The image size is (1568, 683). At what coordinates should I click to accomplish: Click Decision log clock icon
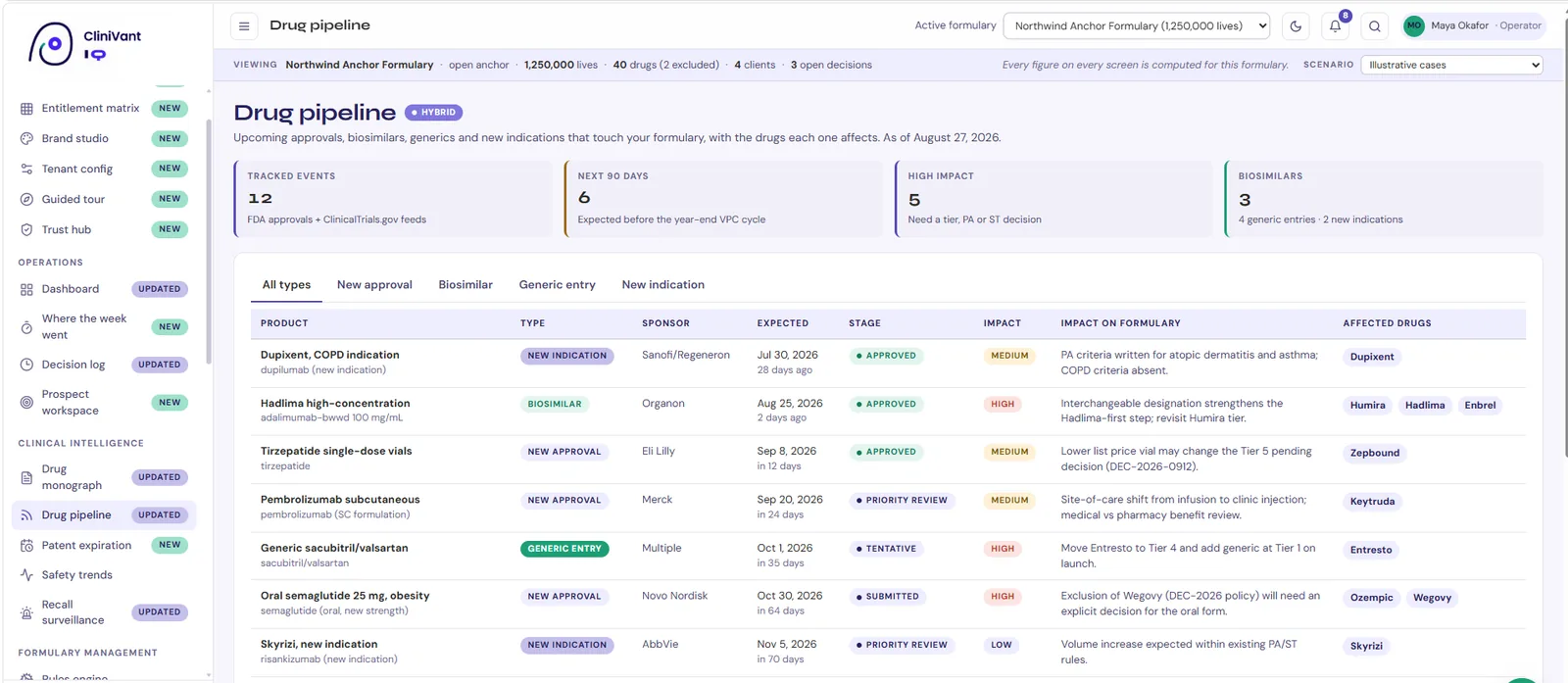pyautogui.click(x=26, y=365)
